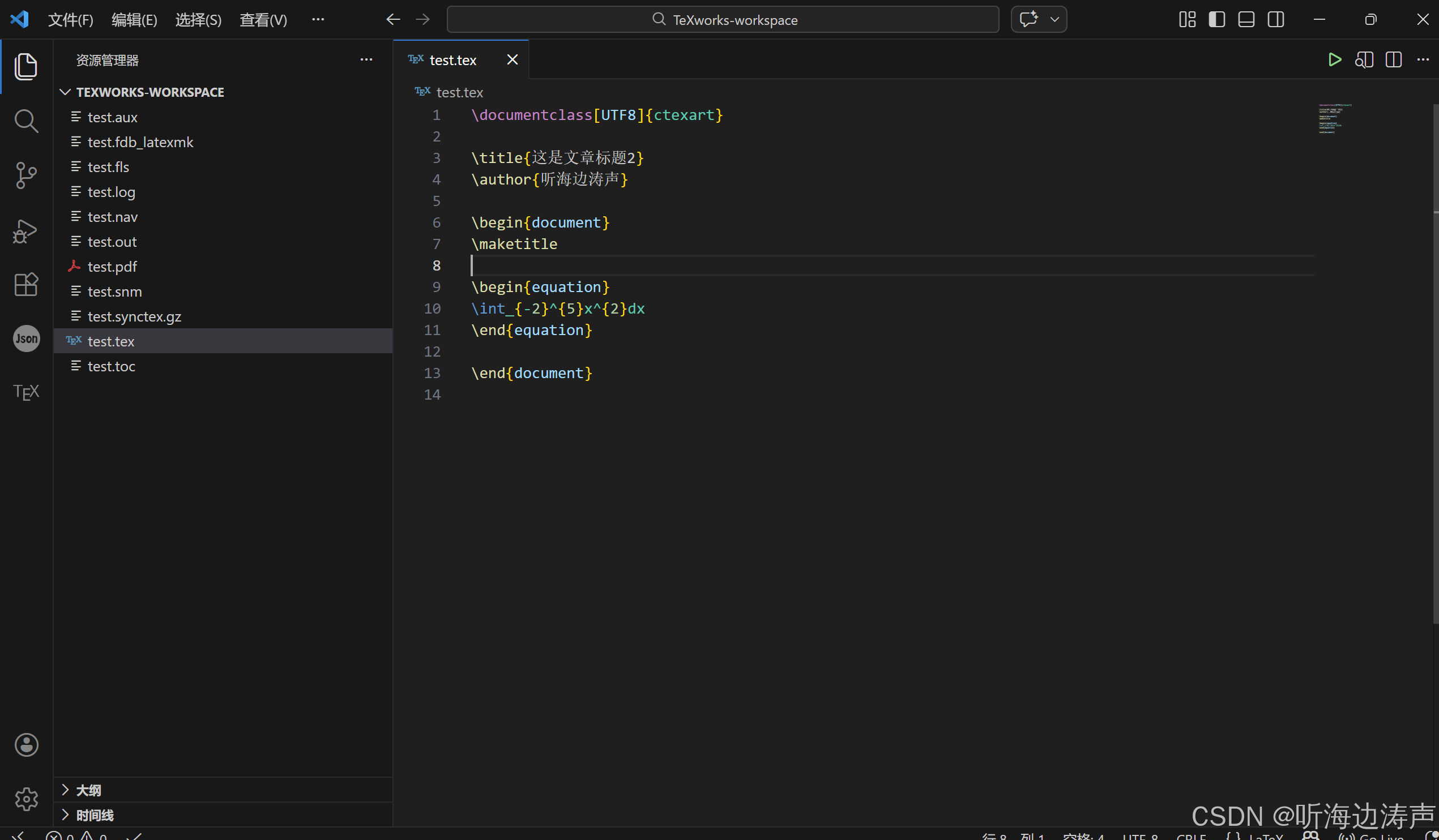
Task: Open the 文件(F) menu
Action: (x=70, y=20)
